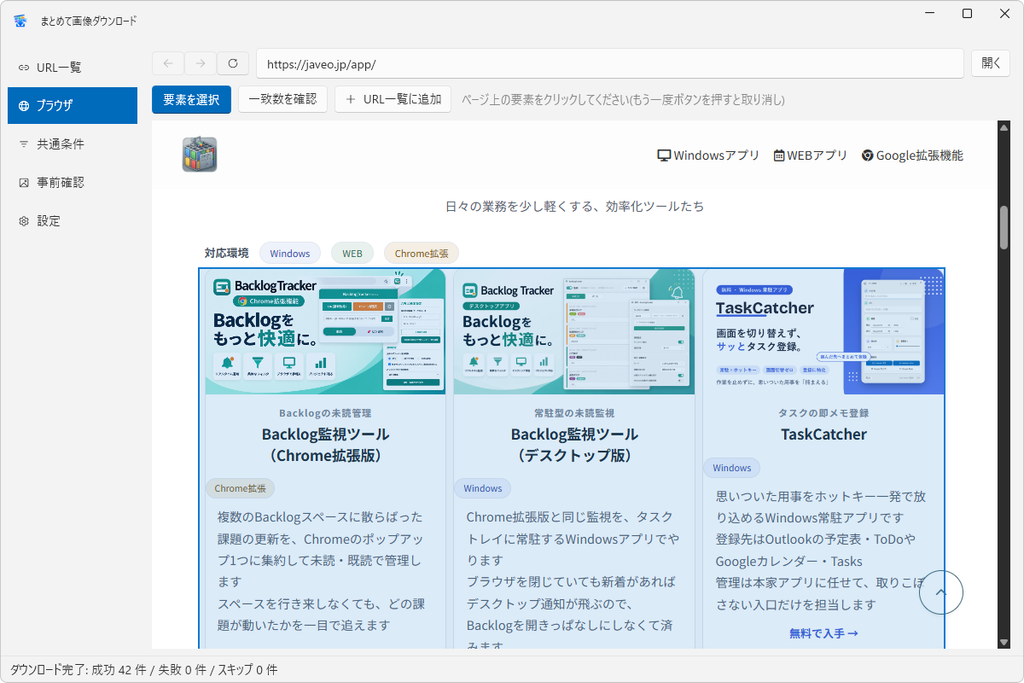
Task: Click the Backlog Tracker Chrome extension banner image
Action: click(325, 332)
